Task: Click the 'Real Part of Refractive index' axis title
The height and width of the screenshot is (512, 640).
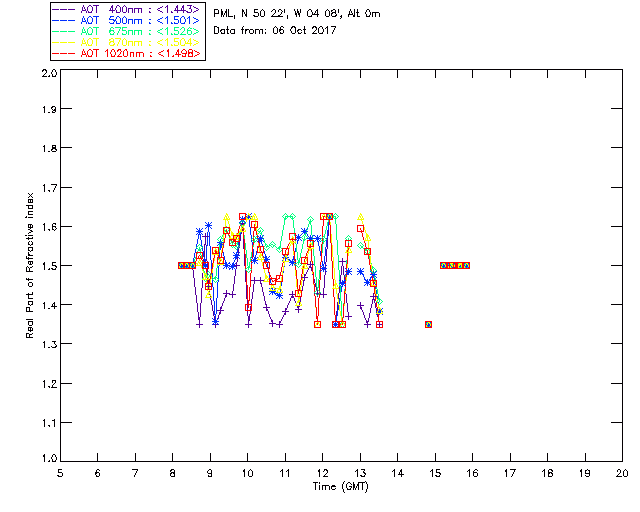Action: tap(29, 266)
